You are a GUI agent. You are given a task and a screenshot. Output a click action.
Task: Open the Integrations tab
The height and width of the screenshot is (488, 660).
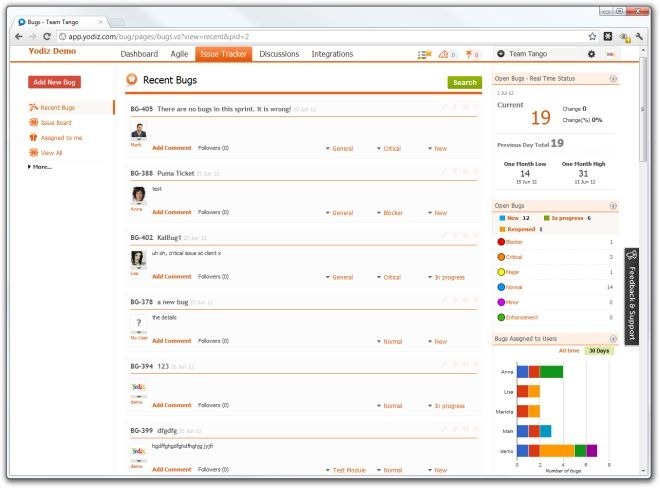[332, 54]
